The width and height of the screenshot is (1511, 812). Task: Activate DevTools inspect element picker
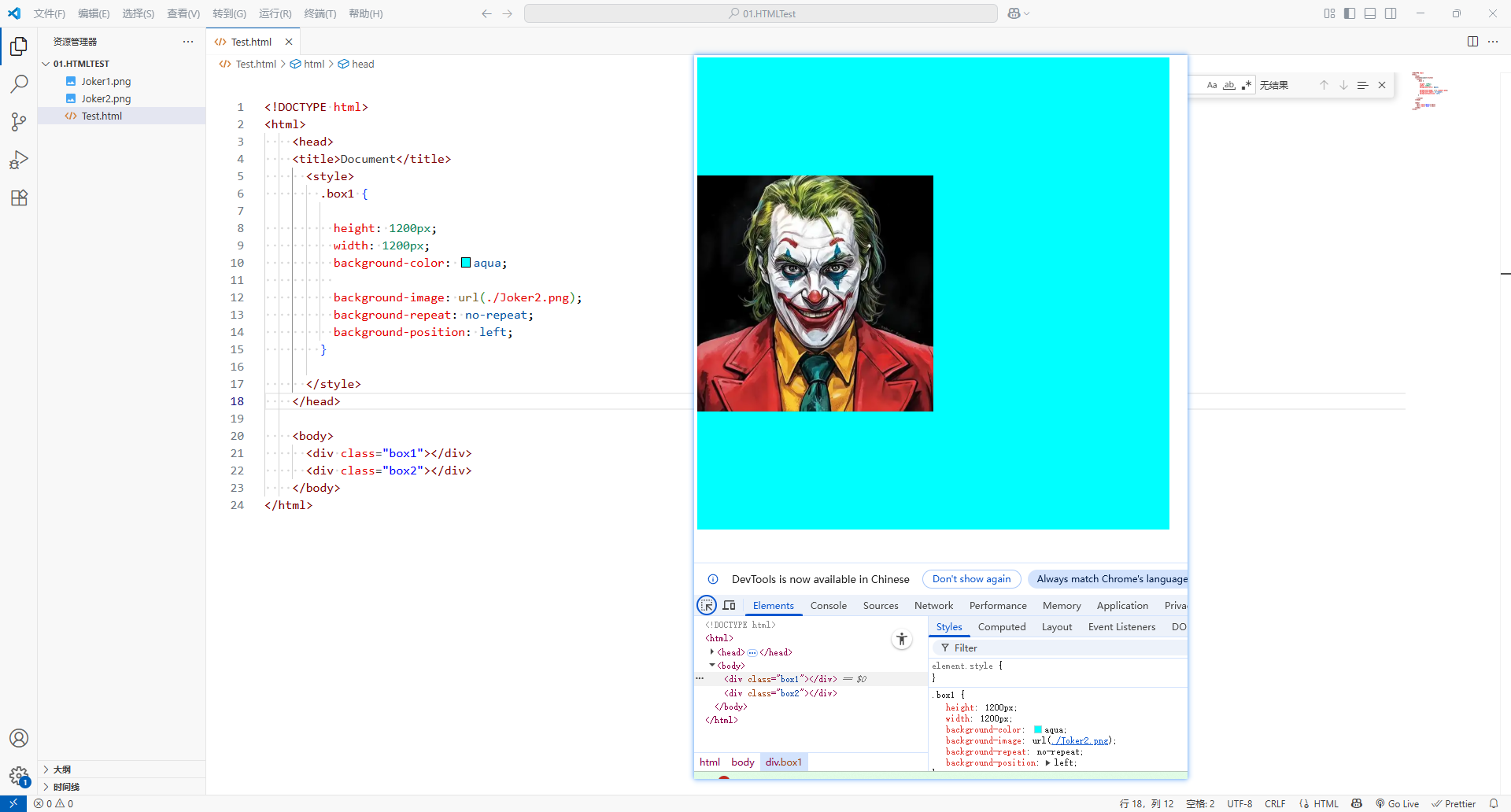707,605
